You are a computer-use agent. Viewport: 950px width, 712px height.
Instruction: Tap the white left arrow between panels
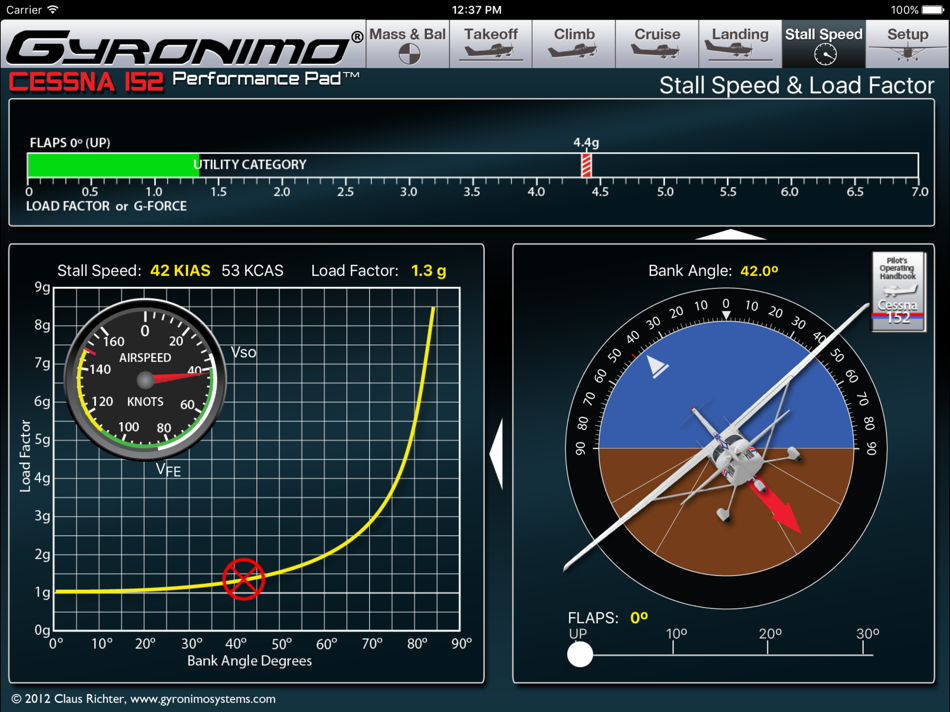tap(496, 454)
